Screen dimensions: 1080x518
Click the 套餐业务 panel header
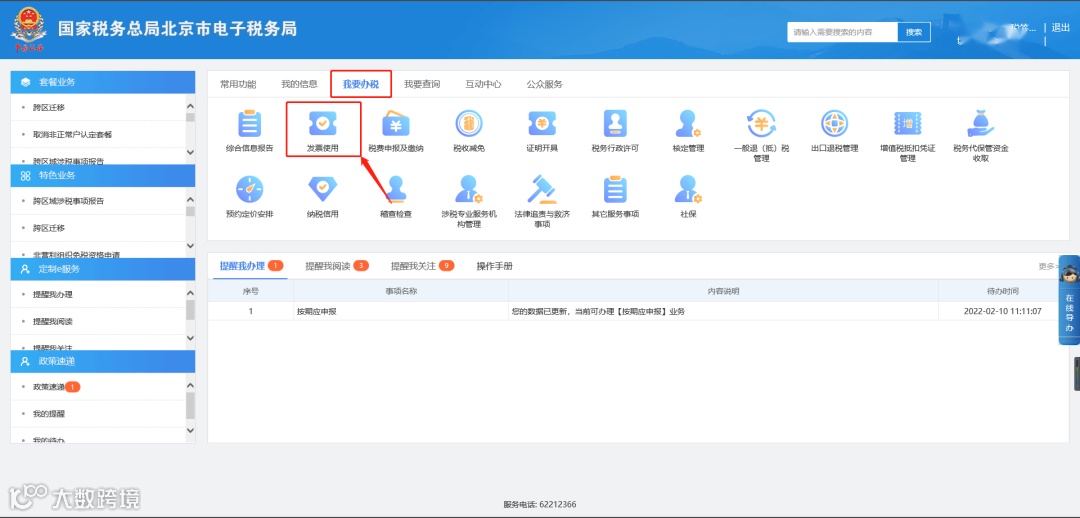103,82
